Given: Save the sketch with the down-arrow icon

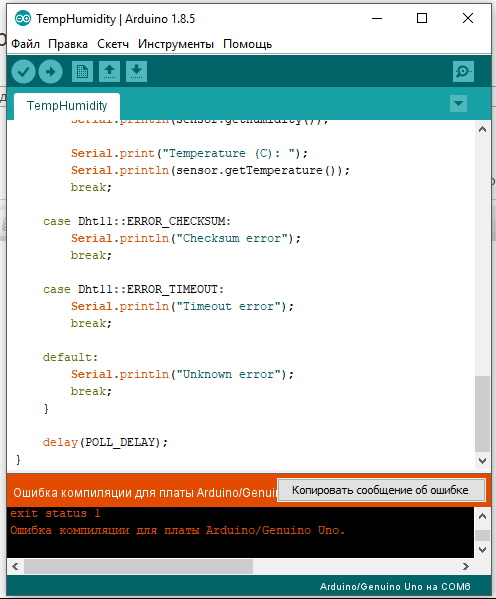Looking at the screenshot, I should pos(136,71).
